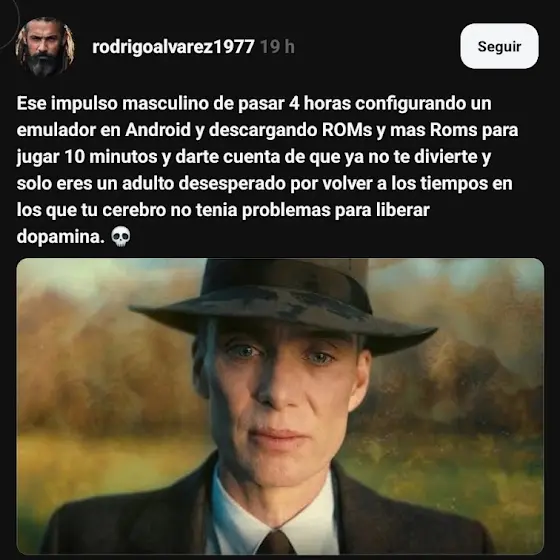
Task: Open the rodrigoalvarez1977 username link
Action: click(x=173, y=47)
